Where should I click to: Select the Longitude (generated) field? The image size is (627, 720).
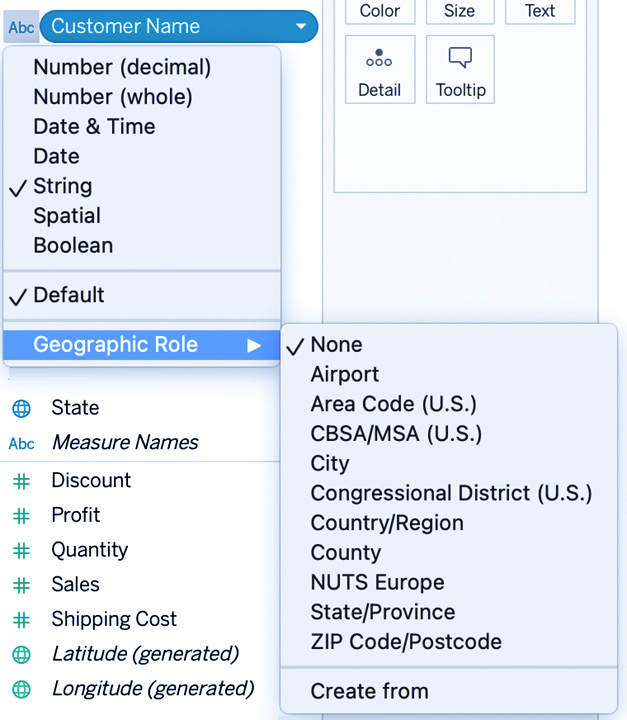pyautogui.click(x=153, y=689)
